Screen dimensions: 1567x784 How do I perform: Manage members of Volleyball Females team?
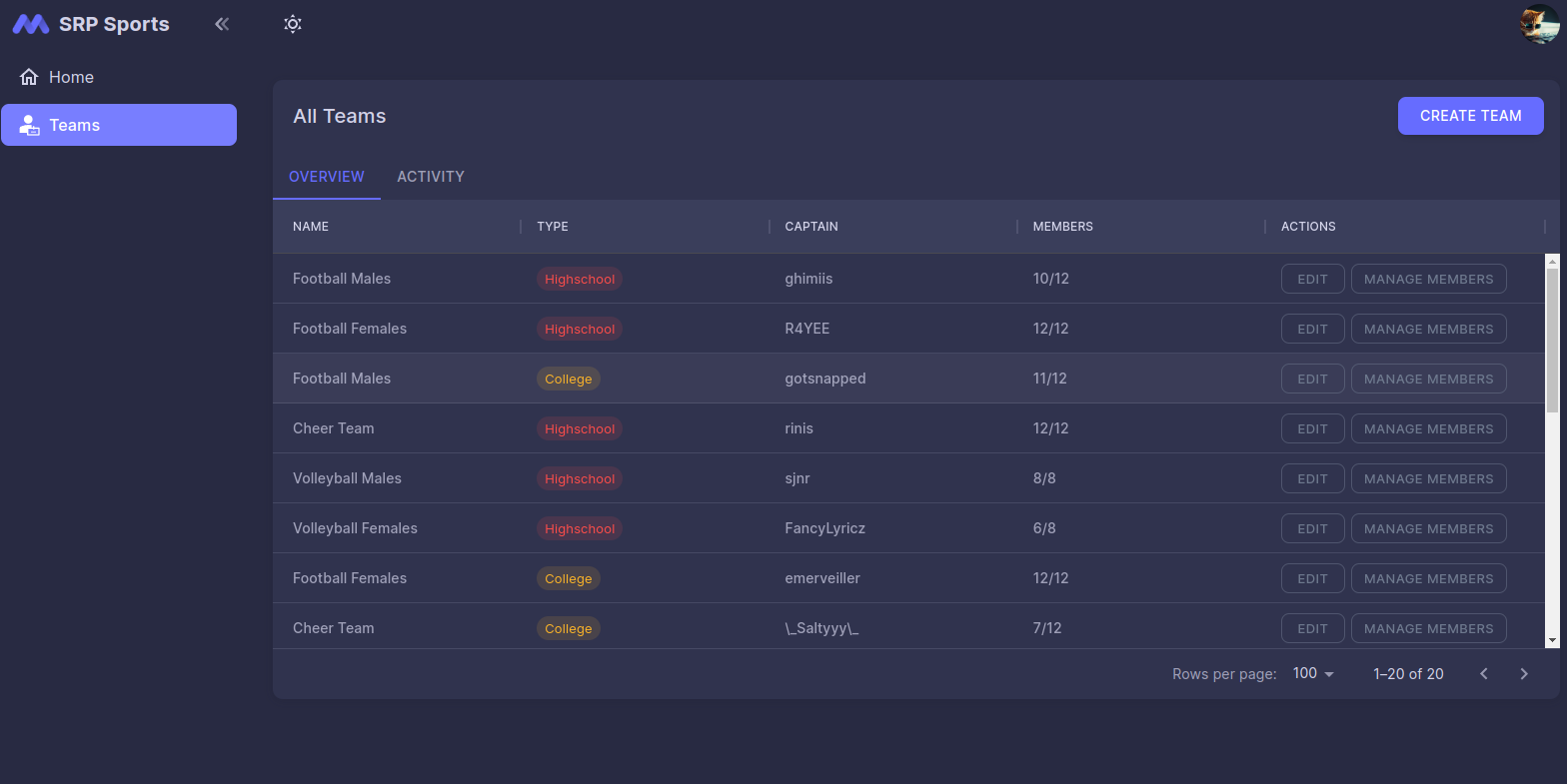point(1428,529)
